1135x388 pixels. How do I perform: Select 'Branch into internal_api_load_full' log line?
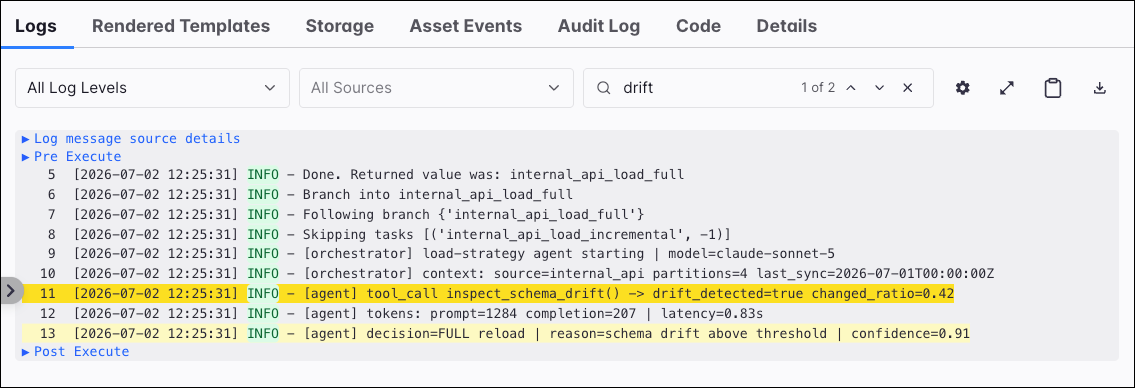click(x=438, y=195)
